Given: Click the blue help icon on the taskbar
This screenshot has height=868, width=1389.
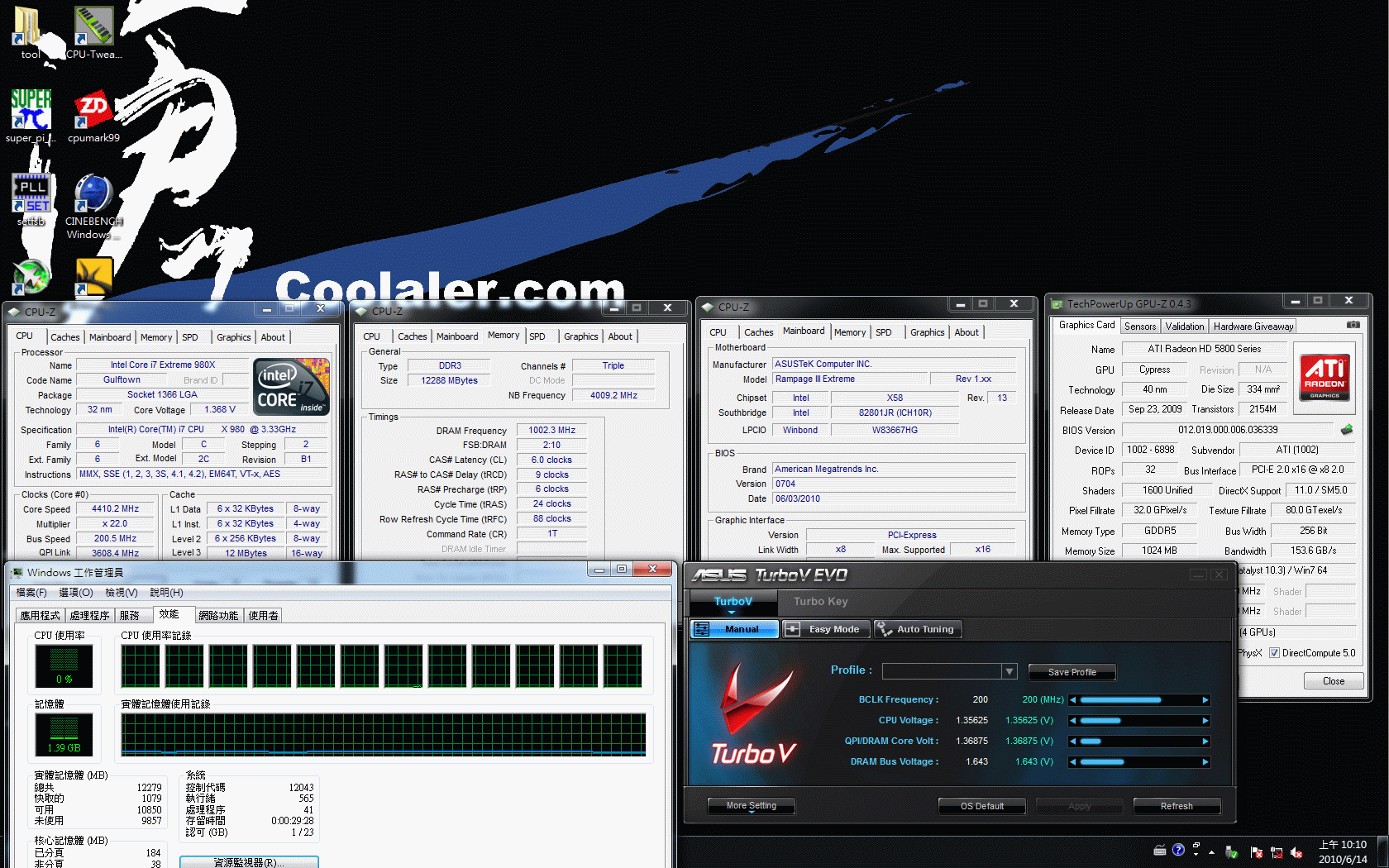Looking at the screenshot, I should (1178, 850).
